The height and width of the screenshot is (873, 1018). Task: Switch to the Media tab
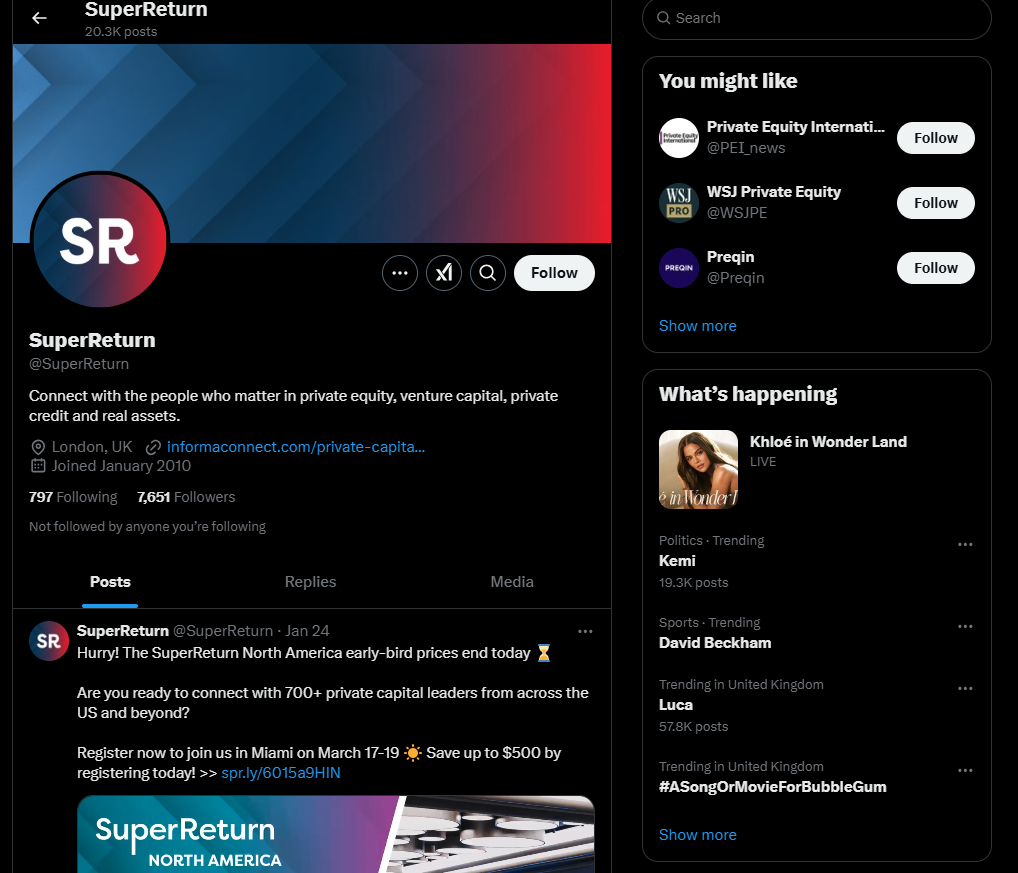[x=512, y=582]
